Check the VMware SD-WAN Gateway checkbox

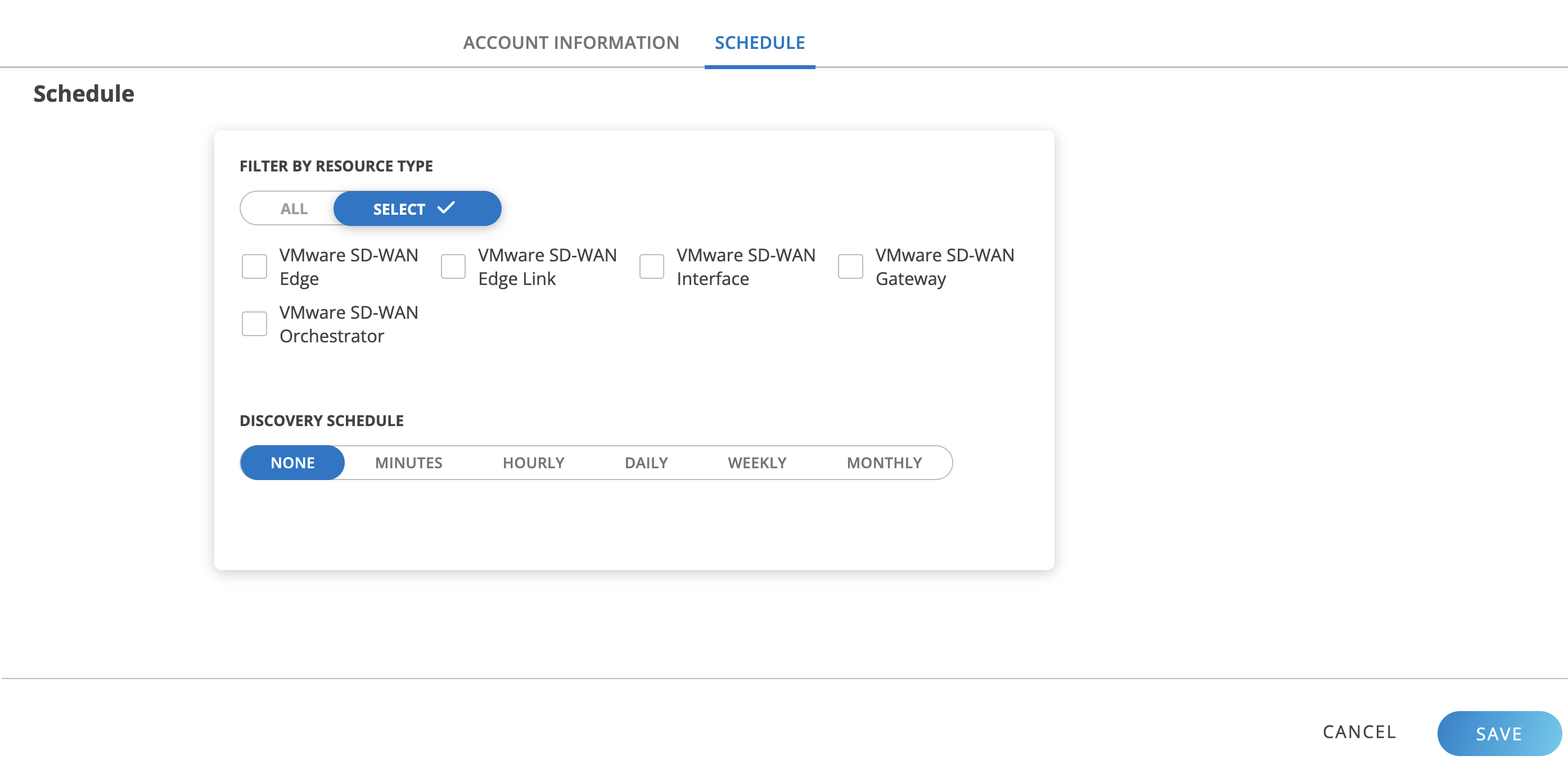click(850, 266)
